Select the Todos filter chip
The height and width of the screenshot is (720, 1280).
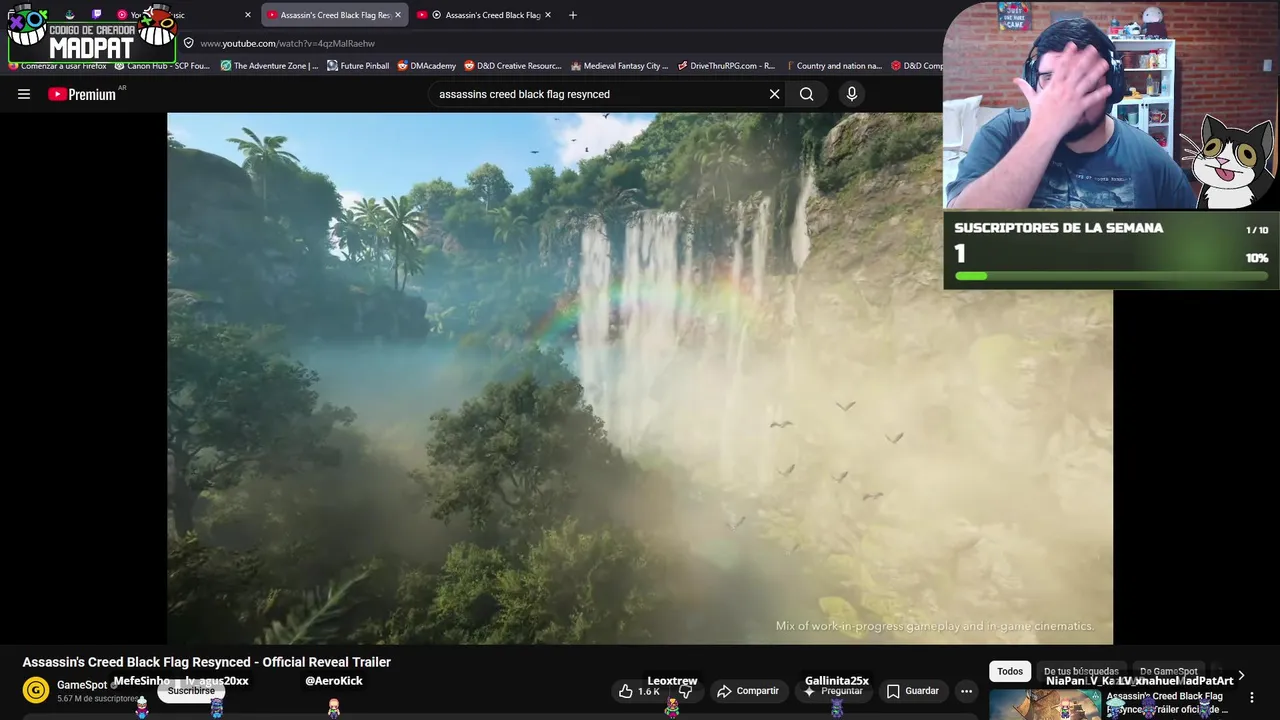tap(1010, 672)
